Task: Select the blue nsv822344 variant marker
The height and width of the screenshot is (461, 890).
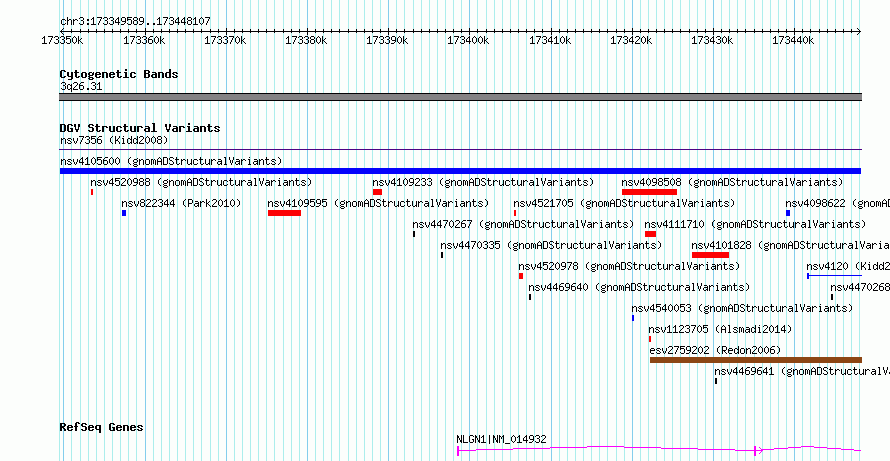Action: [x=124, y=213]
